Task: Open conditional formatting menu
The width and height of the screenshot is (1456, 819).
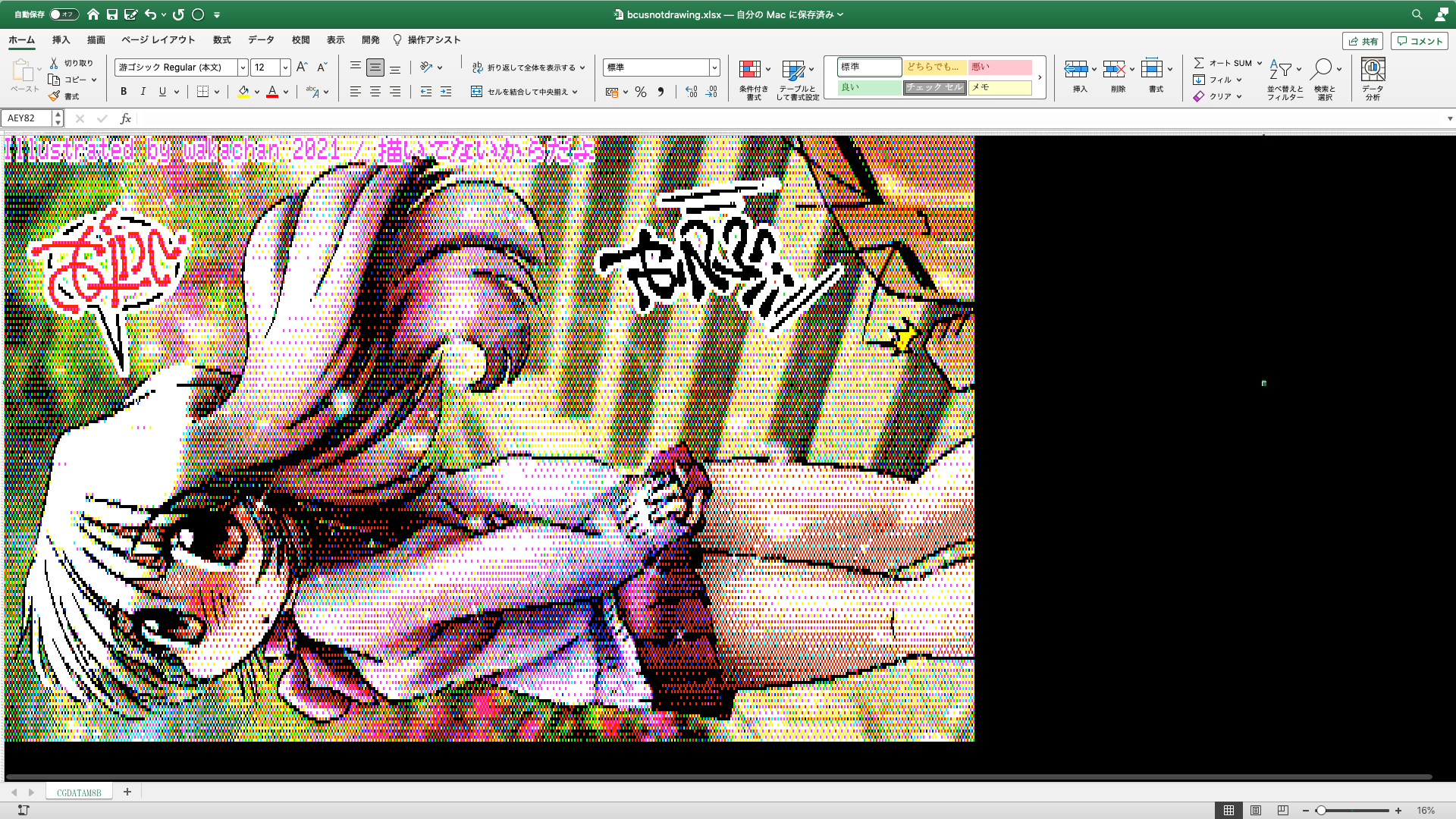Action: tap(754, 80)
